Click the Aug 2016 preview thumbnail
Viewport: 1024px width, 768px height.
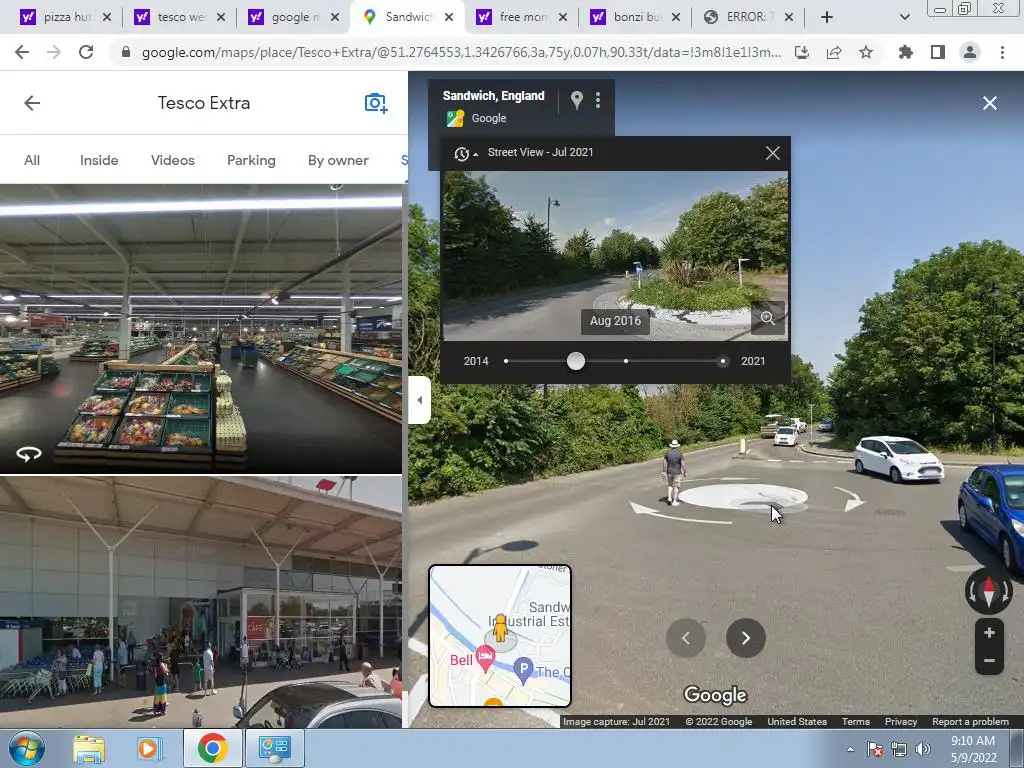click(615, 255)
